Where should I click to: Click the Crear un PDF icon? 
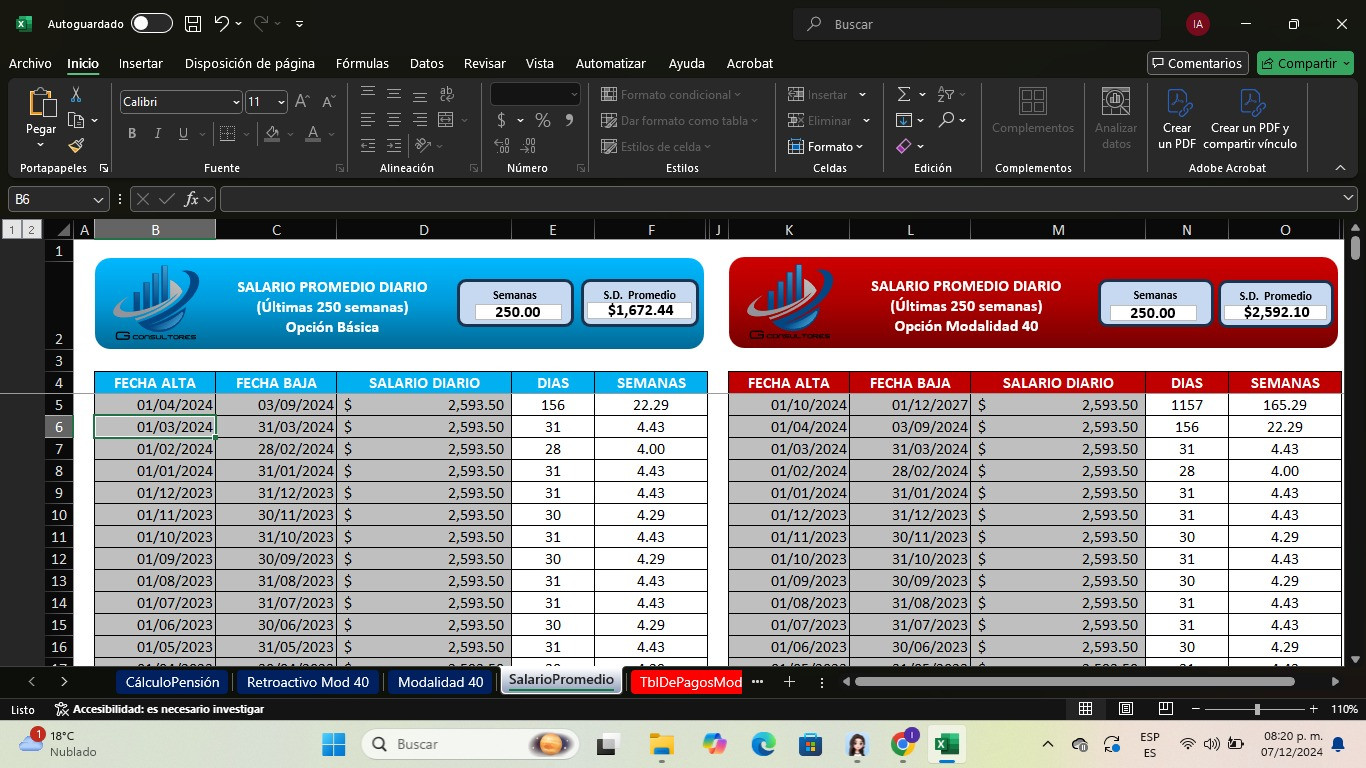click(1177, 118)
